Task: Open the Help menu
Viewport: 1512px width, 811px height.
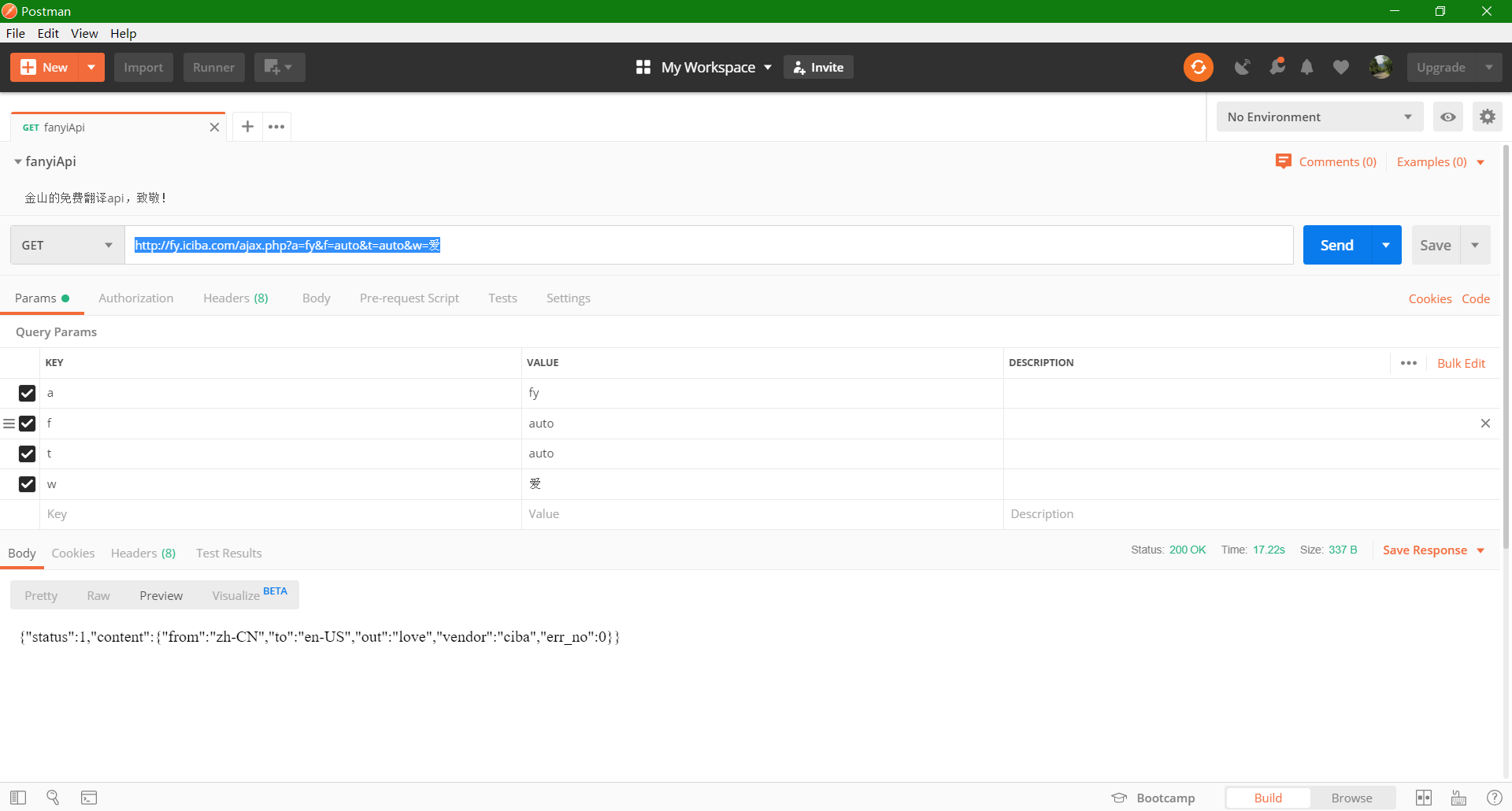Action: click(x=124, y=33)
